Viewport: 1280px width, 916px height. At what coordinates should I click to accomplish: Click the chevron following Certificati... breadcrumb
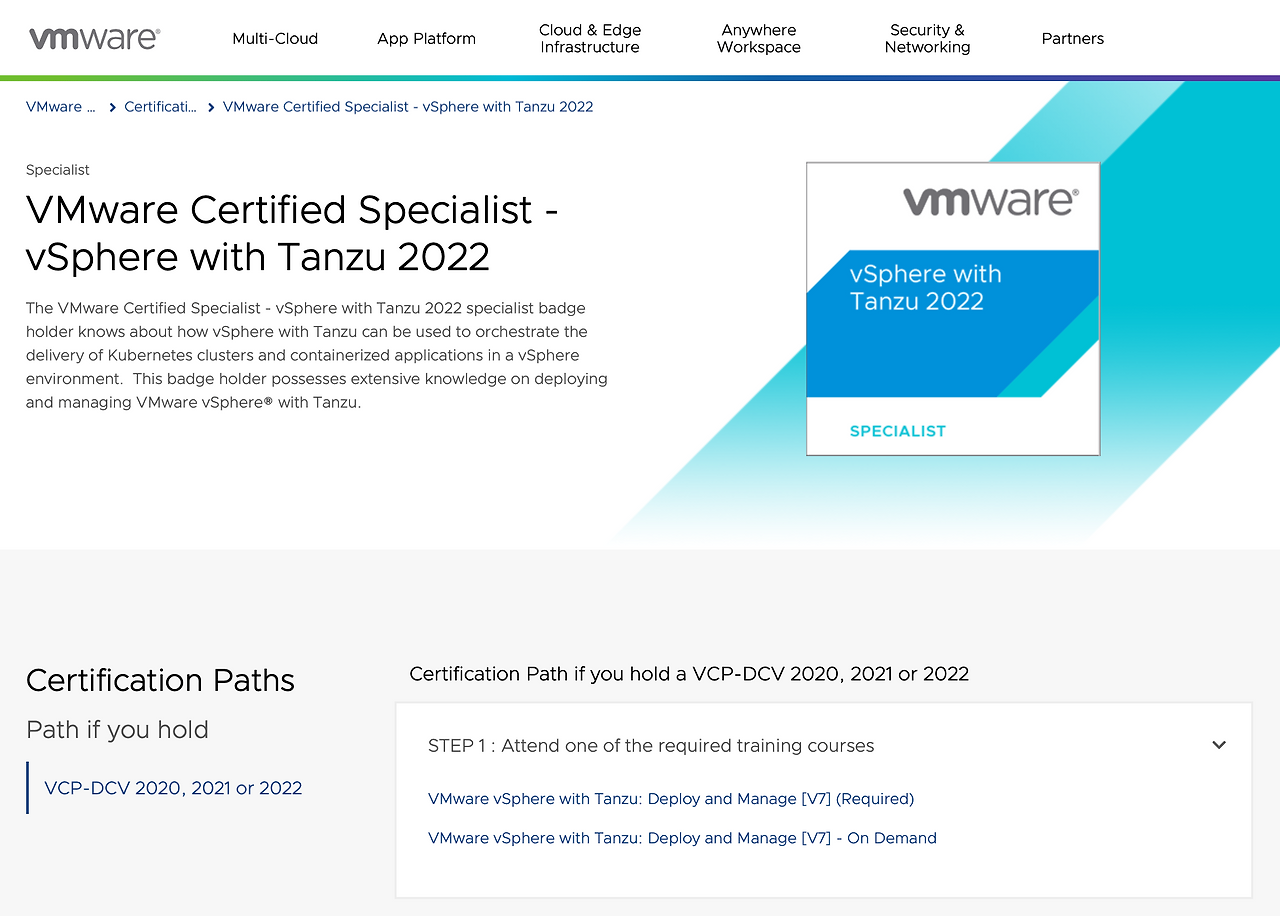pos(209,106)
